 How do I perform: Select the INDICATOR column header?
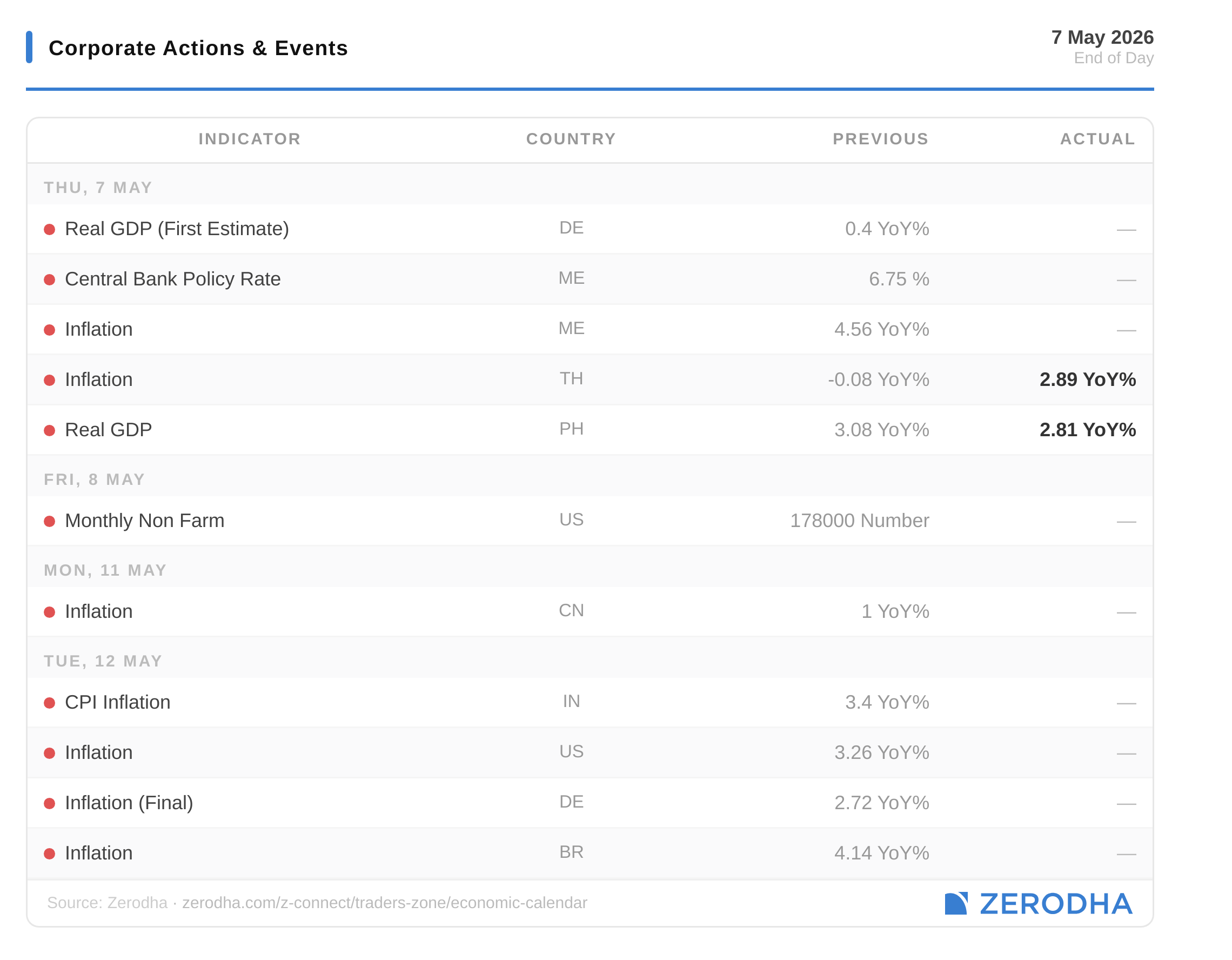pos(250,139)
